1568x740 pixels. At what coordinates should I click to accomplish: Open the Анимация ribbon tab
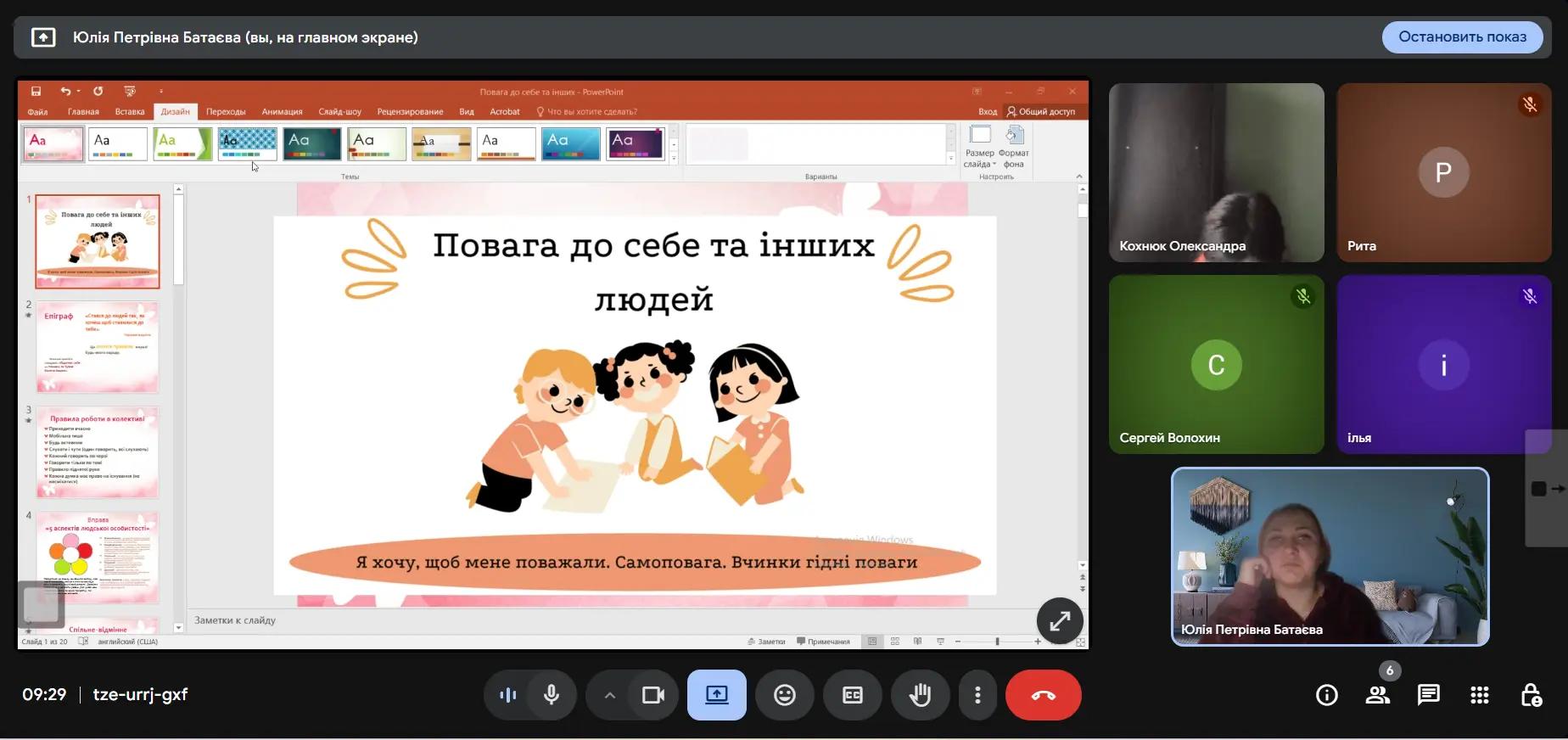coord(282,112)
